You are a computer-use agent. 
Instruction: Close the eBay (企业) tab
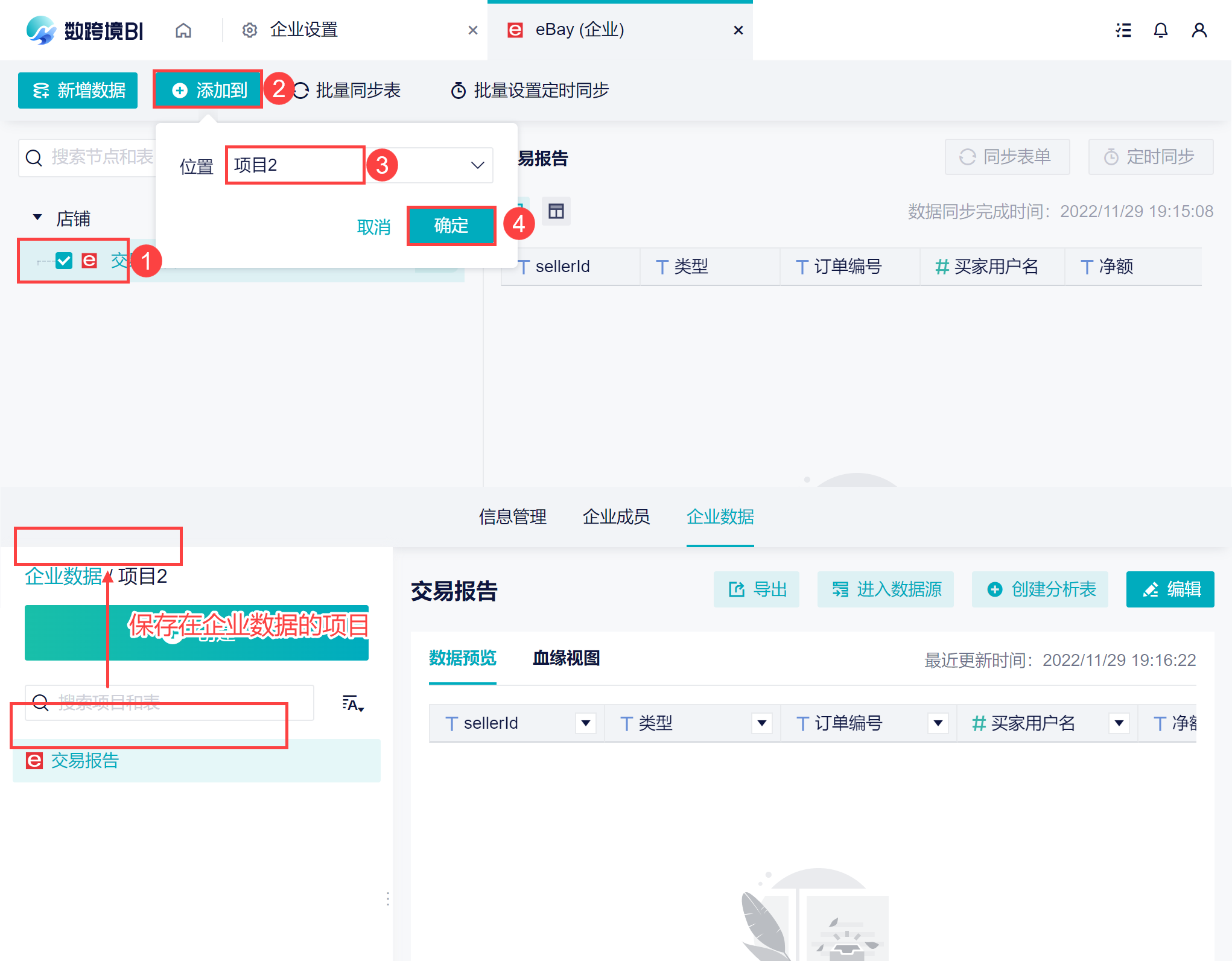click(x=738, y=30)
